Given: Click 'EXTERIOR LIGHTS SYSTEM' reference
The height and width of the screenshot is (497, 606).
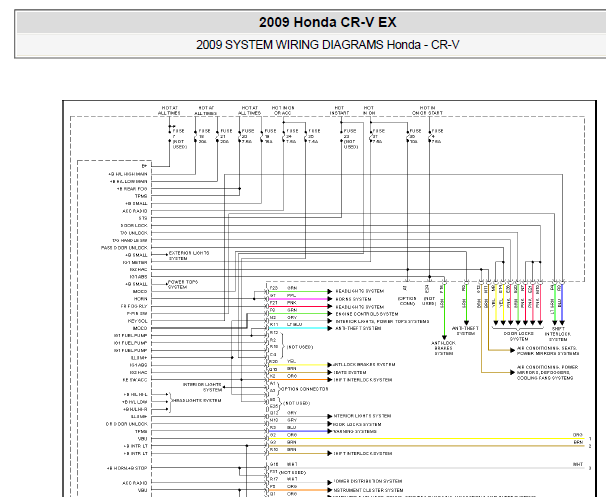Looking at the screenshot, I should coord(189,255).
